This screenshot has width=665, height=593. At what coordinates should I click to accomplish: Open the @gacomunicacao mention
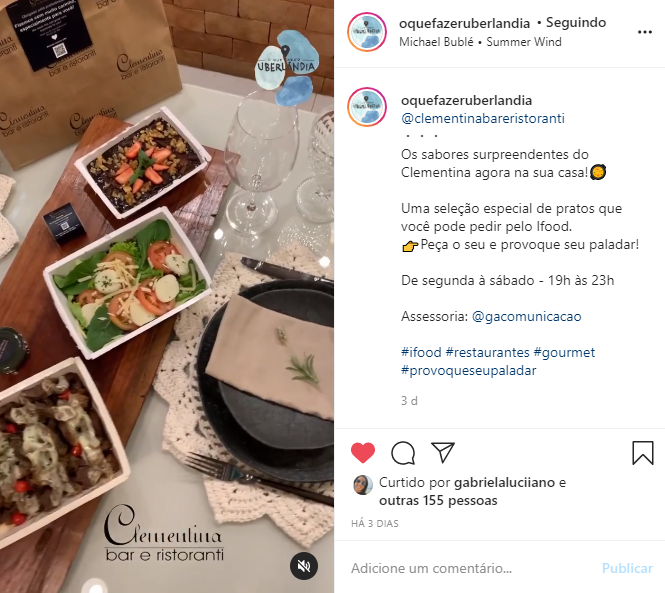coord(526,316)
